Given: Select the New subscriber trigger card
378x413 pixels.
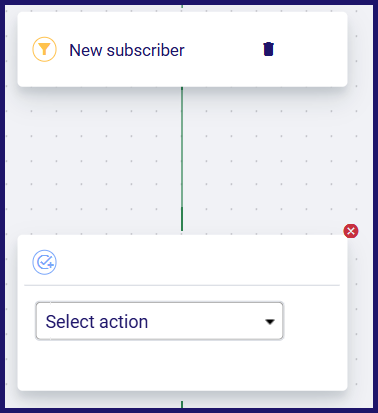Looking at the screenshot, I should (x=182, y=49).
